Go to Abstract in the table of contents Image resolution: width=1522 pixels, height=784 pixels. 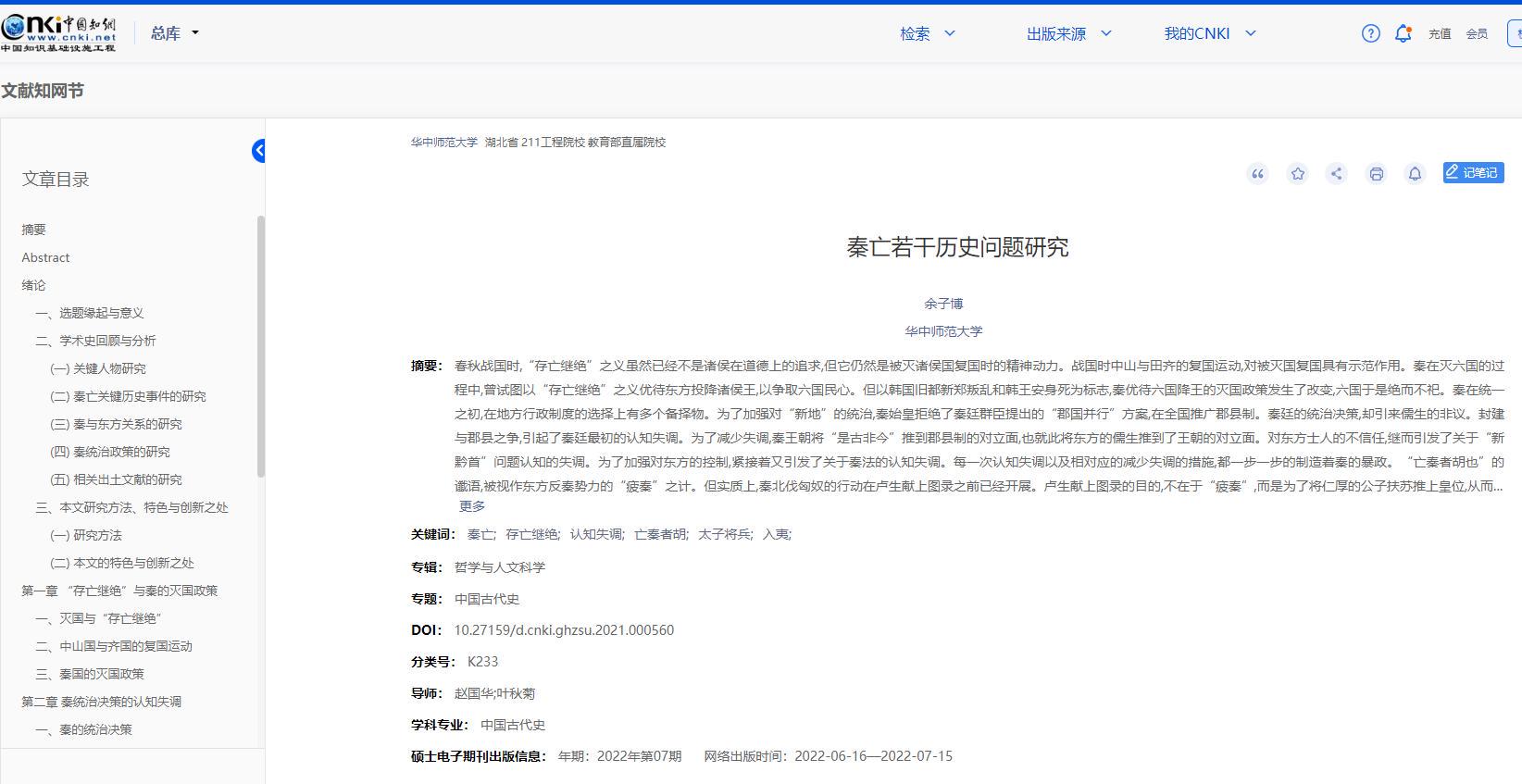click(45, 257)
